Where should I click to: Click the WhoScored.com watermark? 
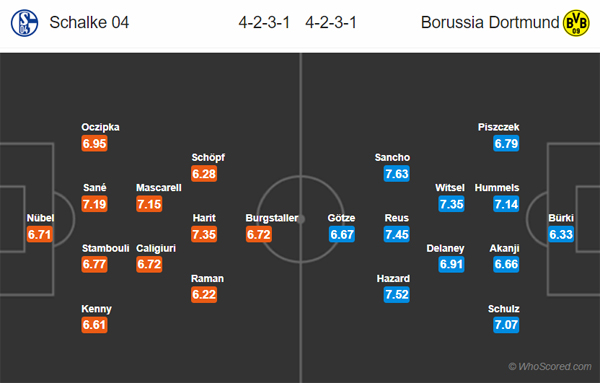[x=550, y=367]
